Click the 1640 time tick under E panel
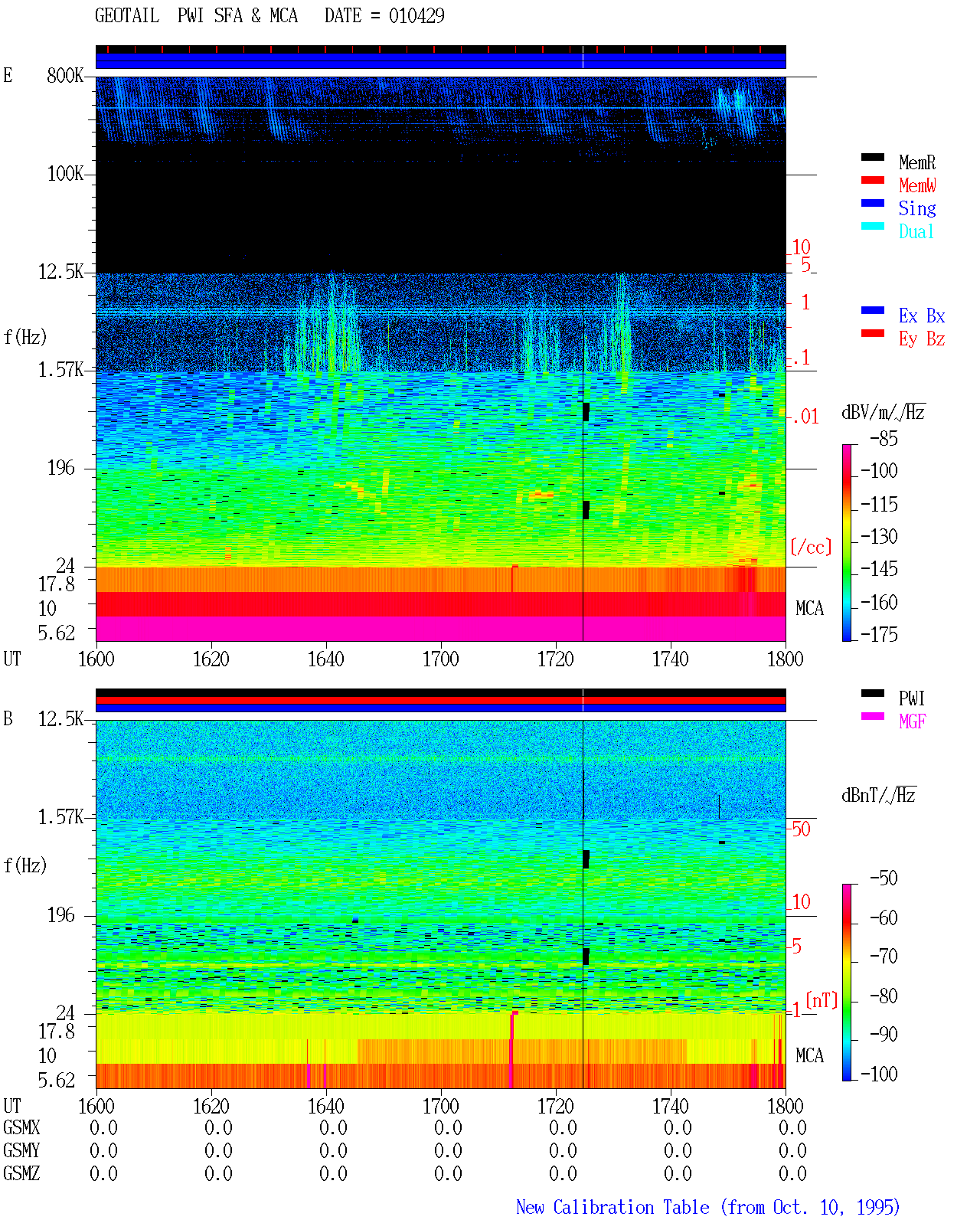 point(326,659)
